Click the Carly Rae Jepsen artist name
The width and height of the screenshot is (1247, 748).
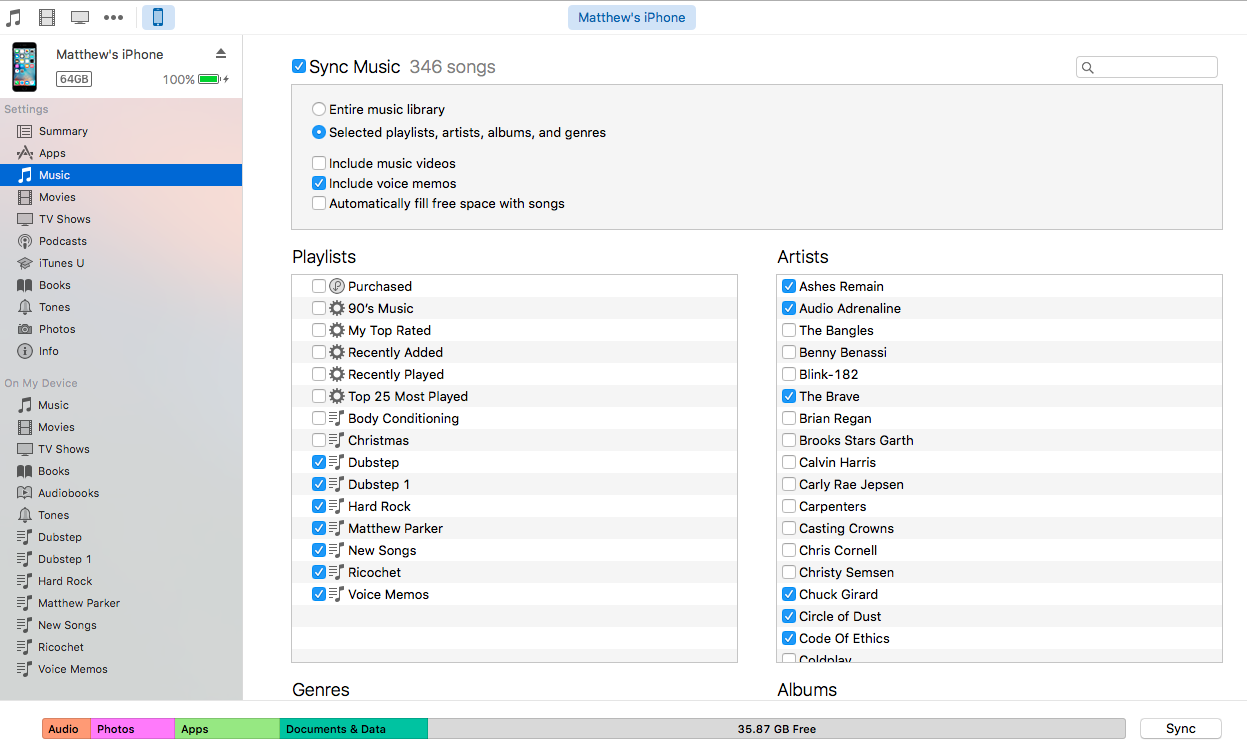click(851, 484)
